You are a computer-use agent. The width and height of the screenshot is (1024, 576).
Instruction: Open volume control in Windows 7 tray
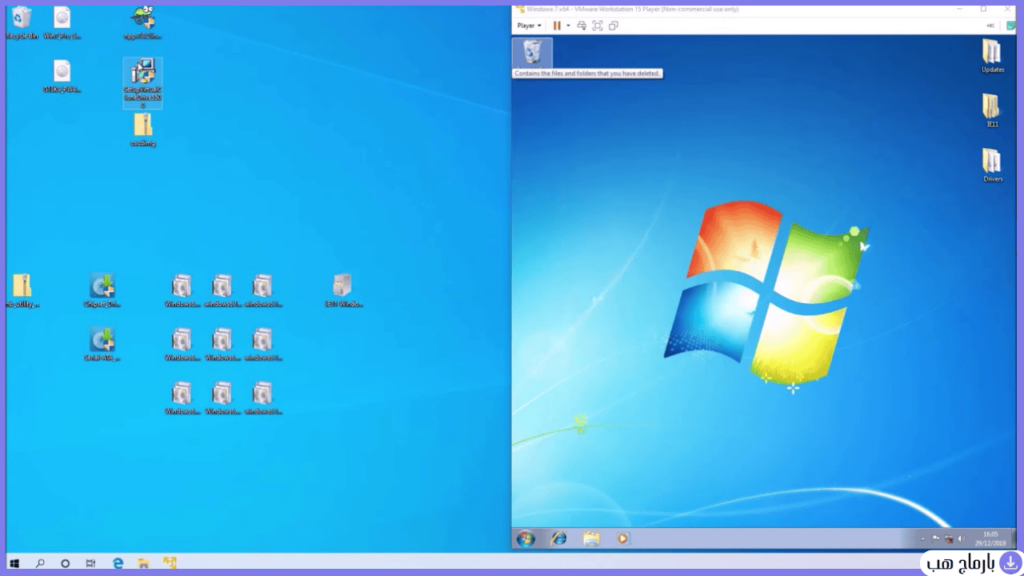(x=960, y=539)
